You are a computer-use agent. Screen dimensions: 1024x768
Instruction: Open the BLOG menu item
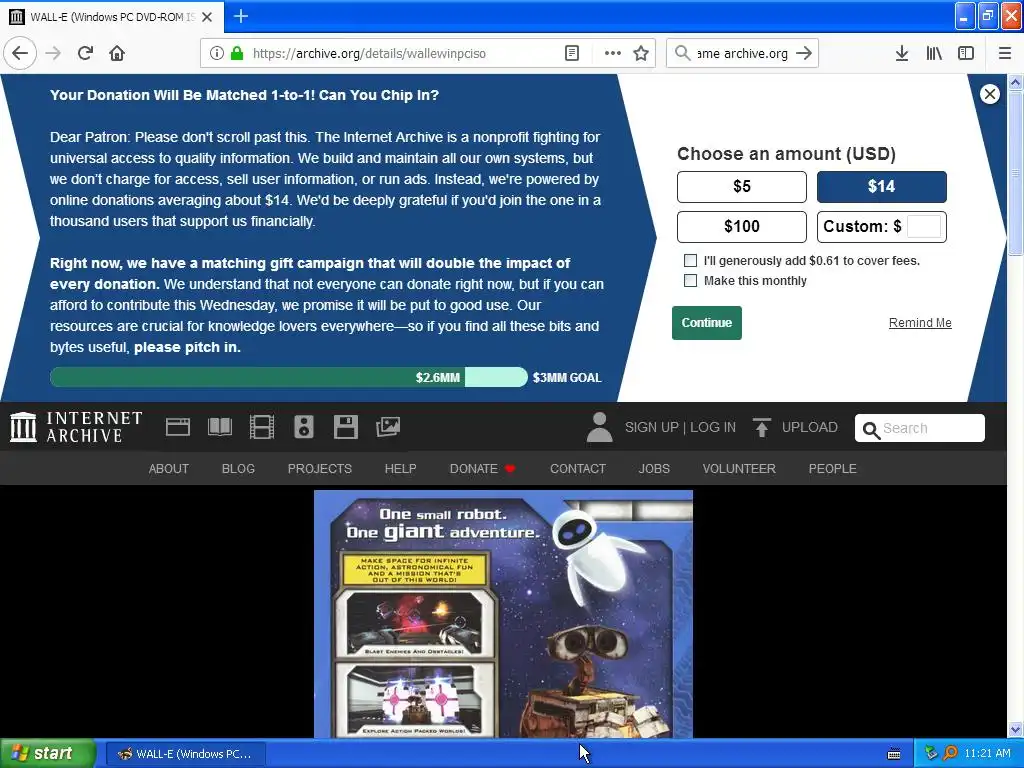(238, 468)
